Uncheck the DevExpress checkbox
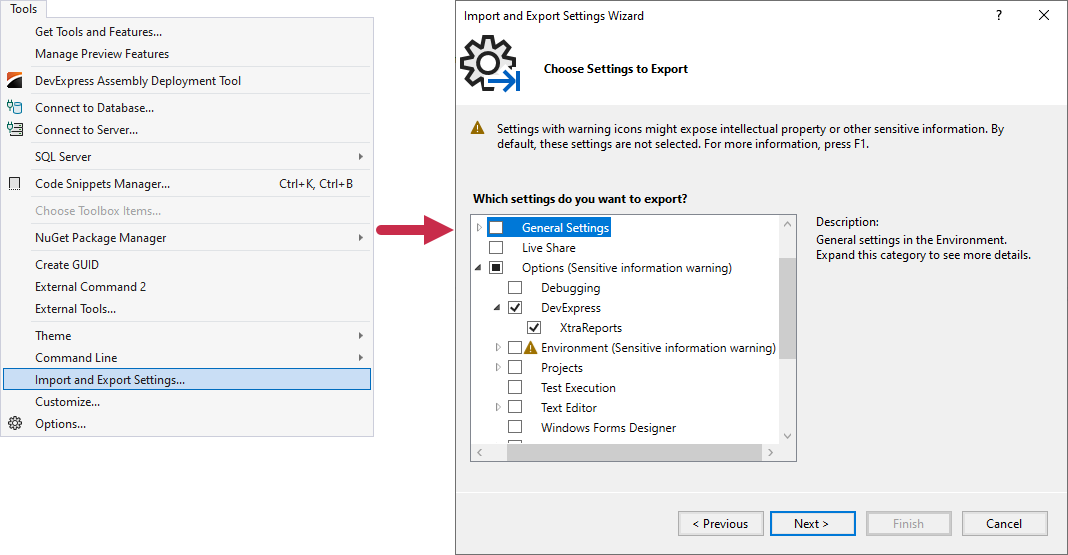The height and width of the screenshot is (555, 1068). 515,307
